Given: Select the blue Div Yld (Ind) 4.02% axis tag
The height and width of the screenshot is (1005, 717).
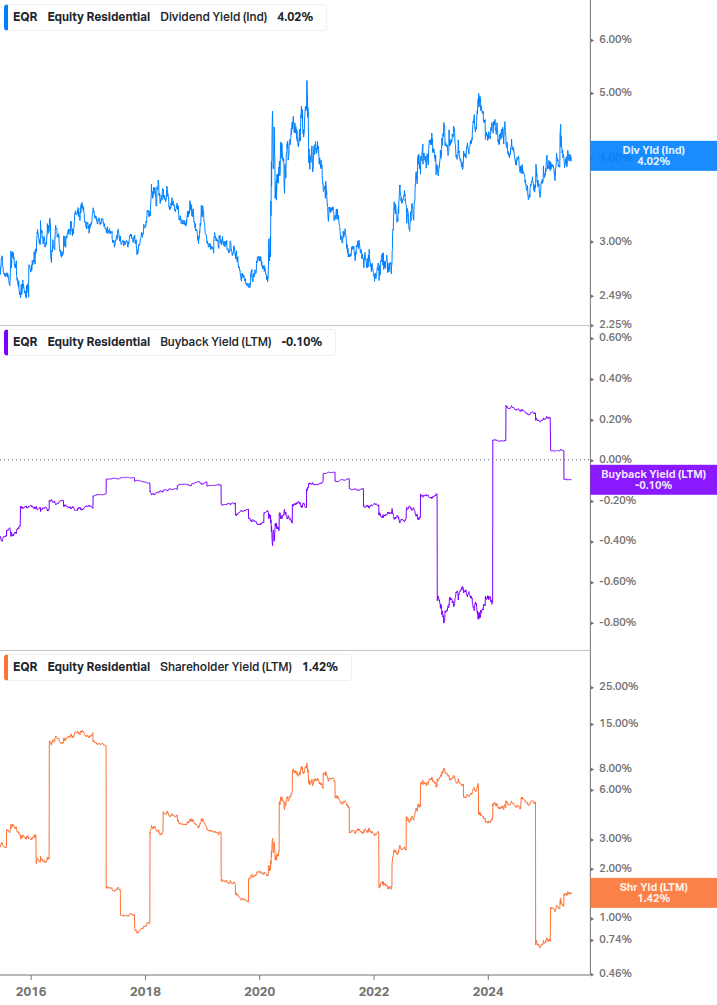Looking at the screenshot, I should click(x=653, y=156).
